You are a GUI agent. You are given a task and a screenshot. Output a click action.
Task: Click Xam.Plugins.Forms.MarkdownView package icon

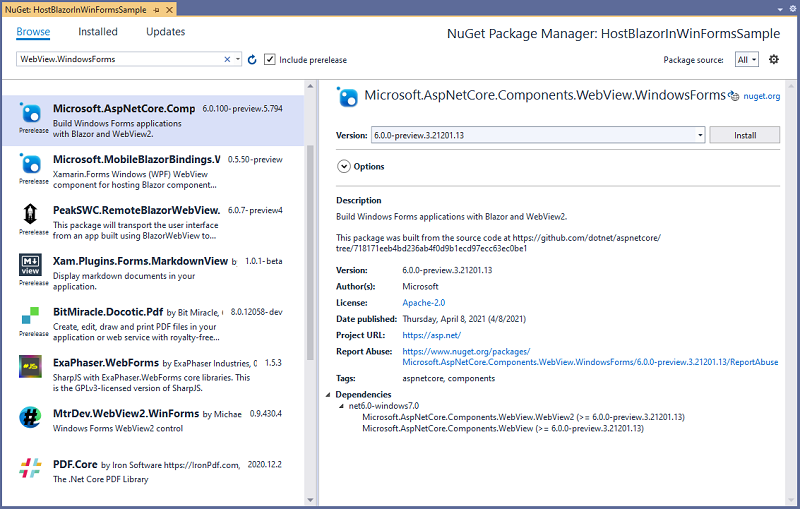(30, 265)
